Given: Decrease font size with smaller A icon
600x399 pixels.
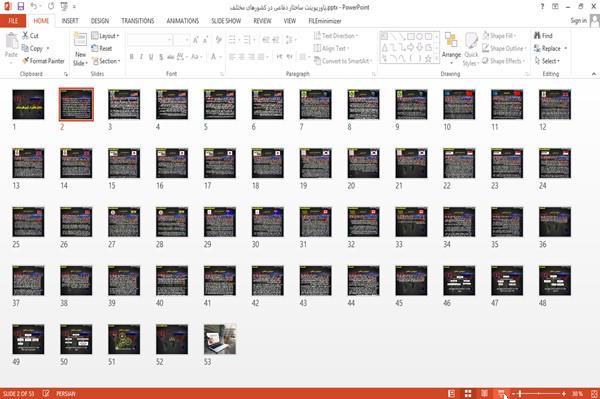Looking at the screenshot, I should tap(206, 40).
